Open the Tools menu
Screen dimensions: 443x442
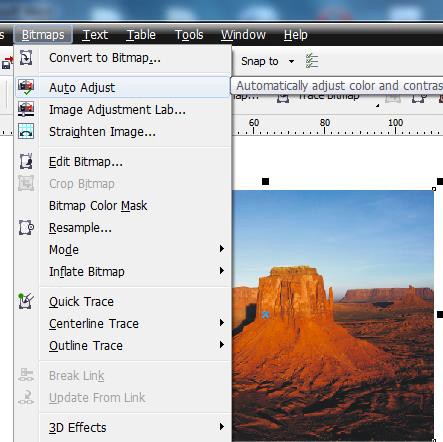(189, 35)
